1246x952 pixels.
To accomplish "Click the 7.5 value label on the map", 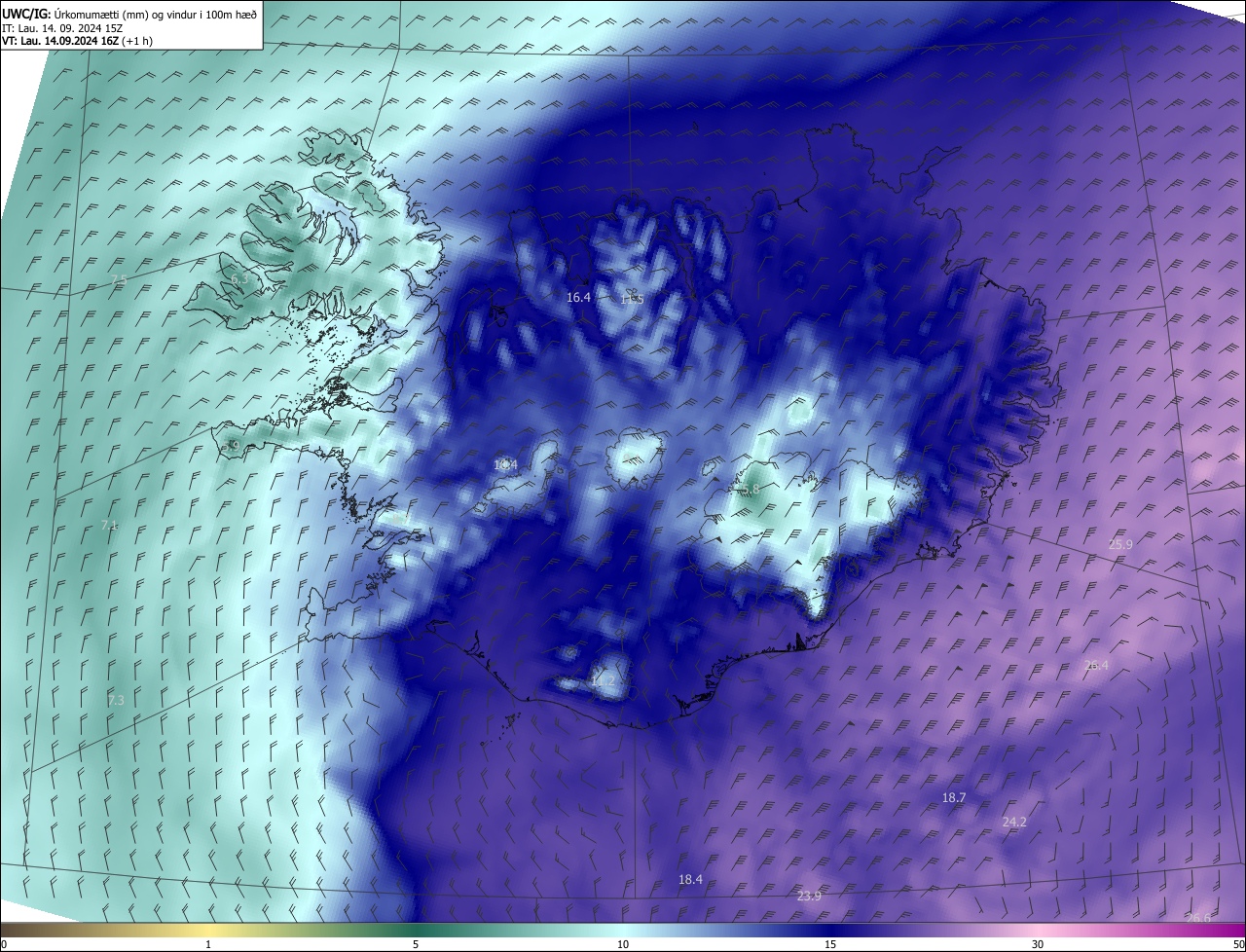I will tap(119, 280).
